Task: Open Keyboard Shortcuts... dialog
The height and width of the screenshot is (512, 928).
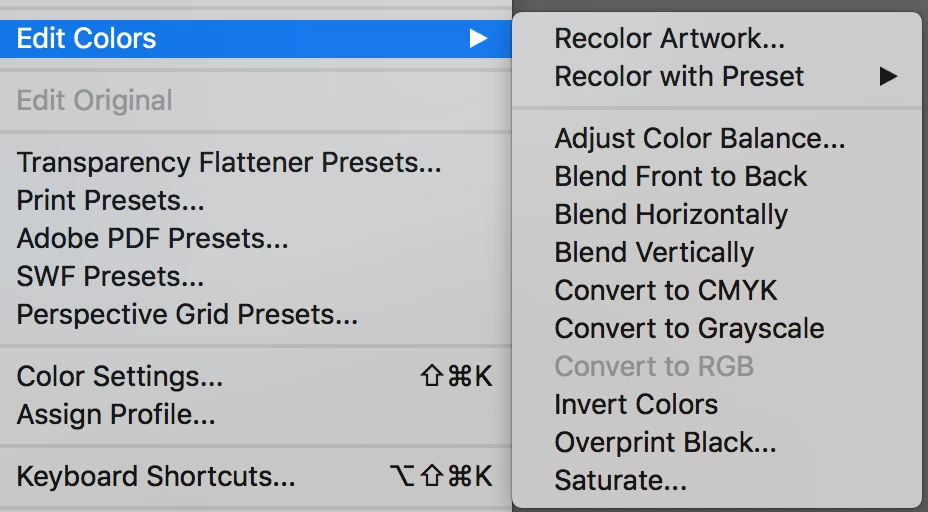Action: click(x=256, y=476)
